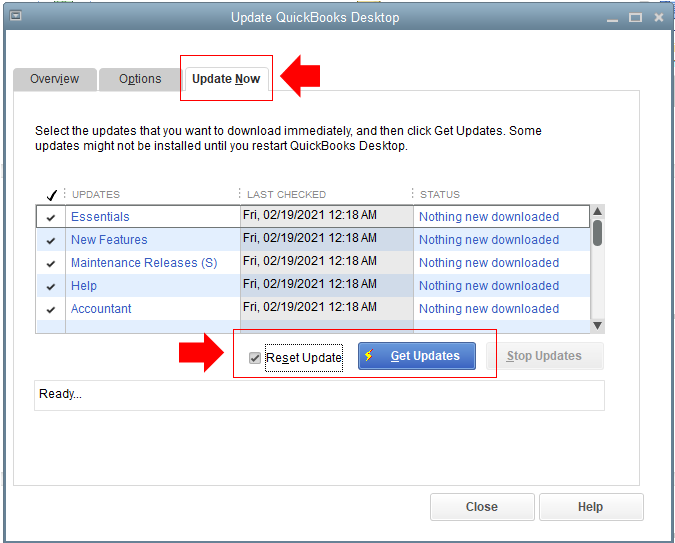The image size is (675, 543).
Task: Select the Update Now tab
Action: pyautogui.click(x=226, y=79)
